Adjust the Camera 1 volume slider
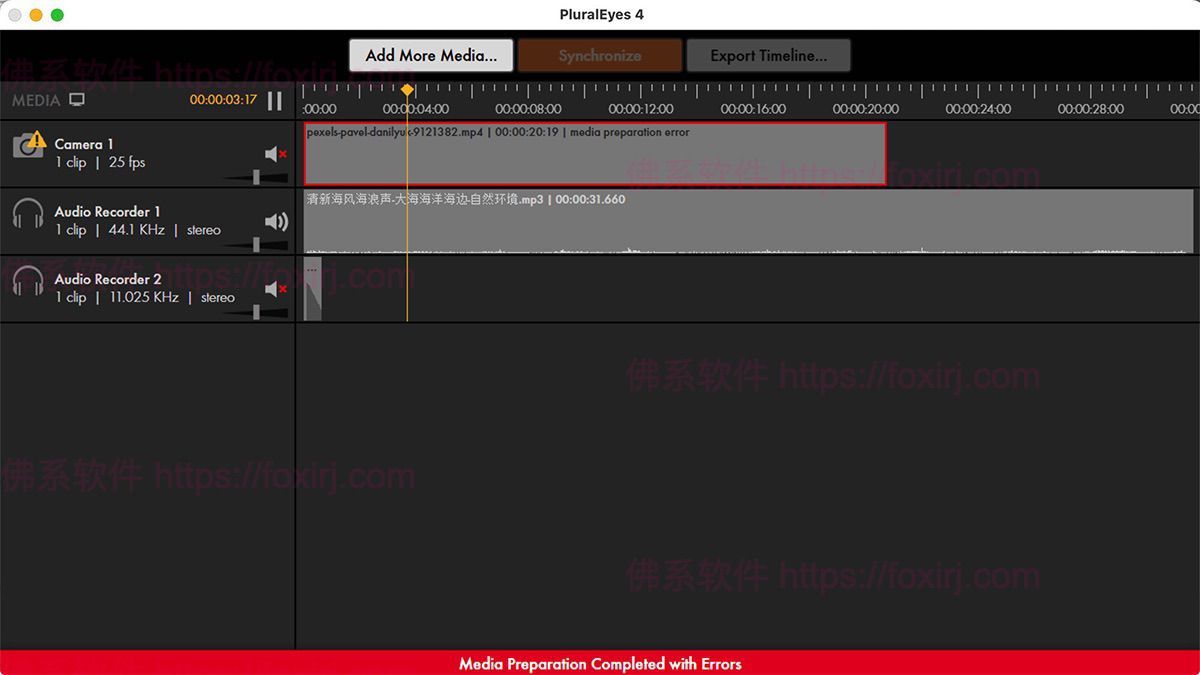The height and width of the screenshot is (675, 1200). [257, 177]
